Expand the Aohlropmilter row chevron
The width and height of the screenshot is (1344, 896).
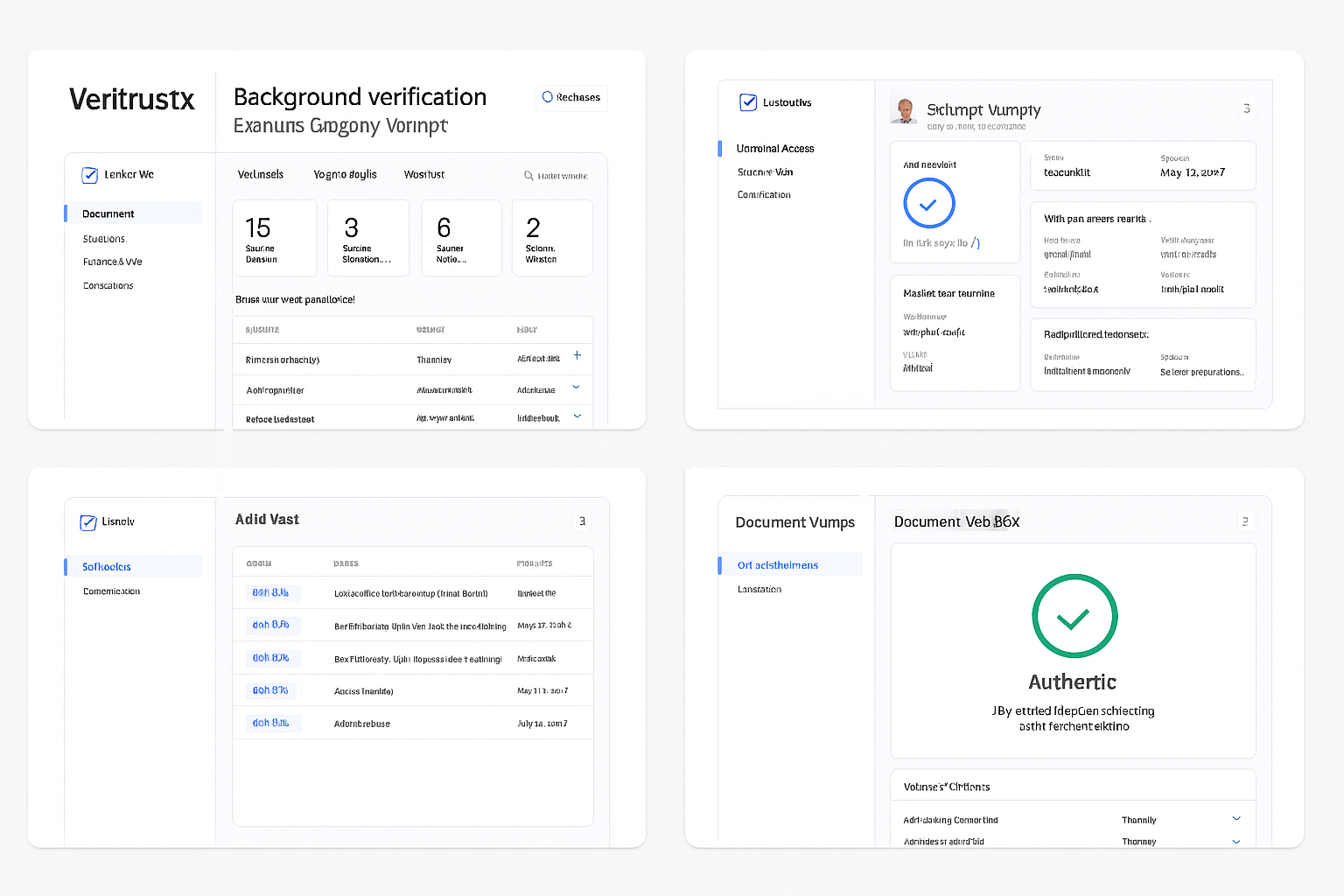tap(577, 388)
